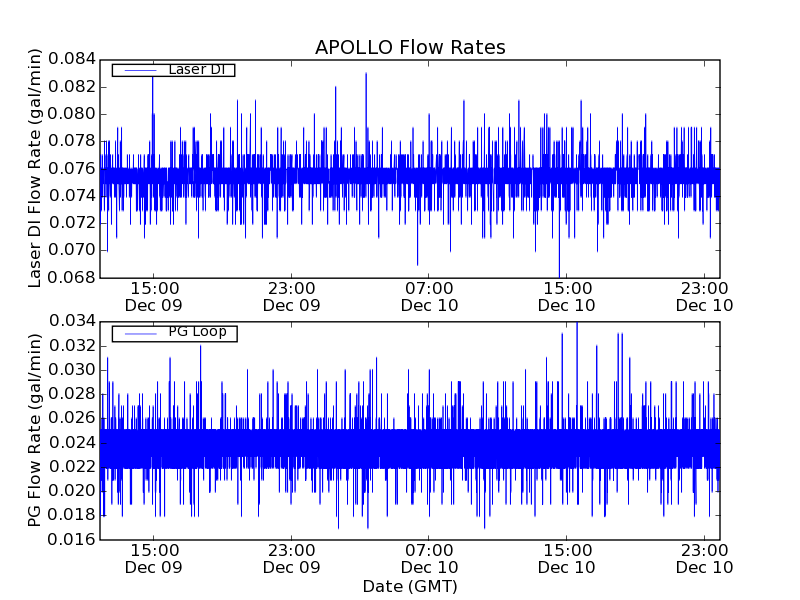Click the 0.084 tick on Laser DI axis
Image resolution: width=800 pixels, height=600 pixels.
(72, 59)
